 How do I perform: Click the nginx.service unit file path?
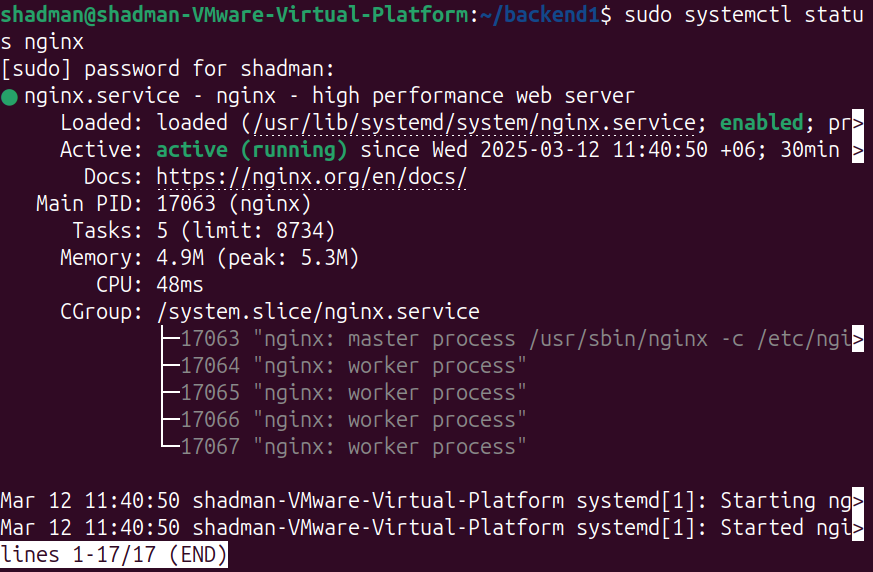[x=475, y=123]
